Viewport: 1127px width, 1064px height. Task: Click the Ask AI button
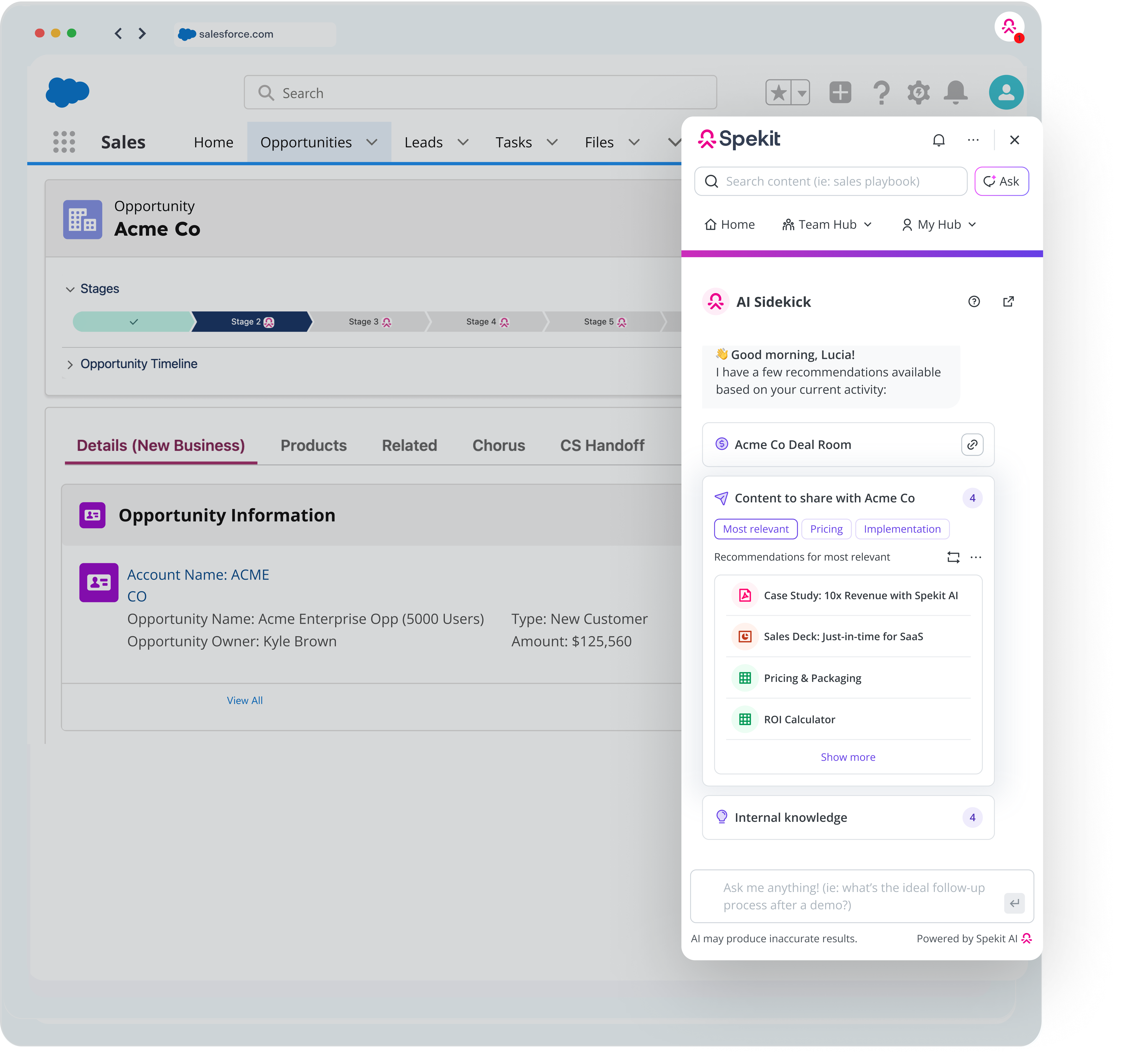pos(1002,181)
